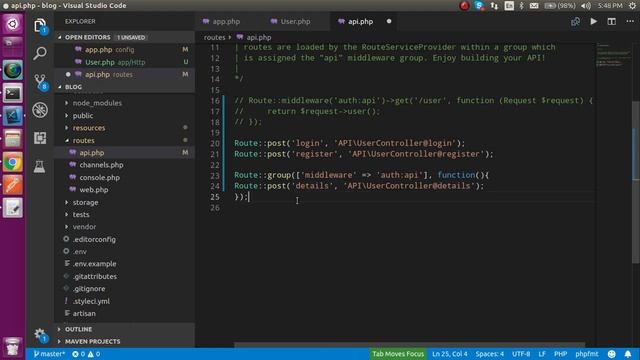Collapse the Open Editors section
The image size is (640, 360).
pos(124,37)
